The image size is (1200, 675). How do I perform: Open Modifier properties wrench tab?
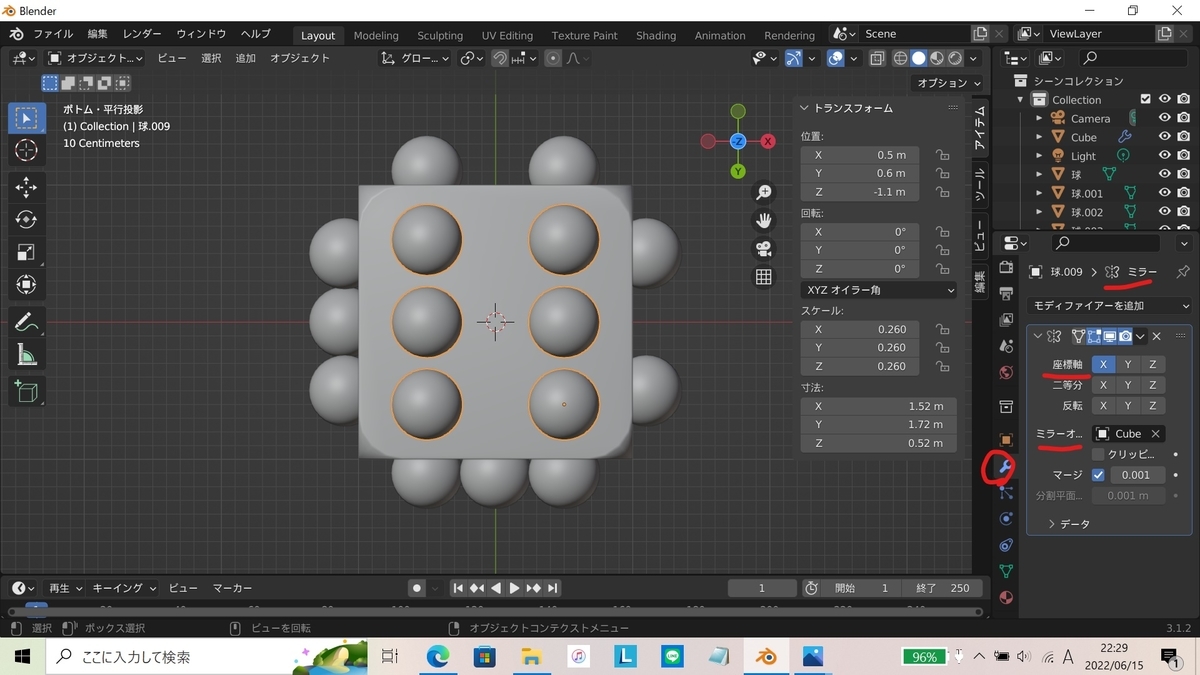(x=1005, y=467)
